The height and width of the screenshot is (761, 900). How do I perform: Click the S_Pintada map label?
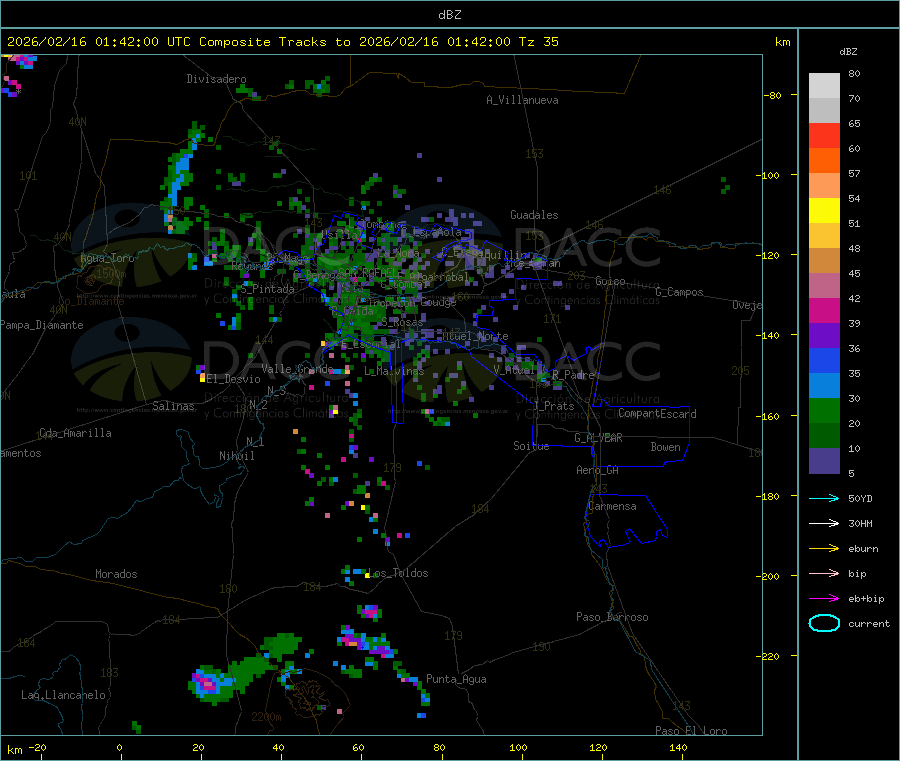tap(267, 289)
